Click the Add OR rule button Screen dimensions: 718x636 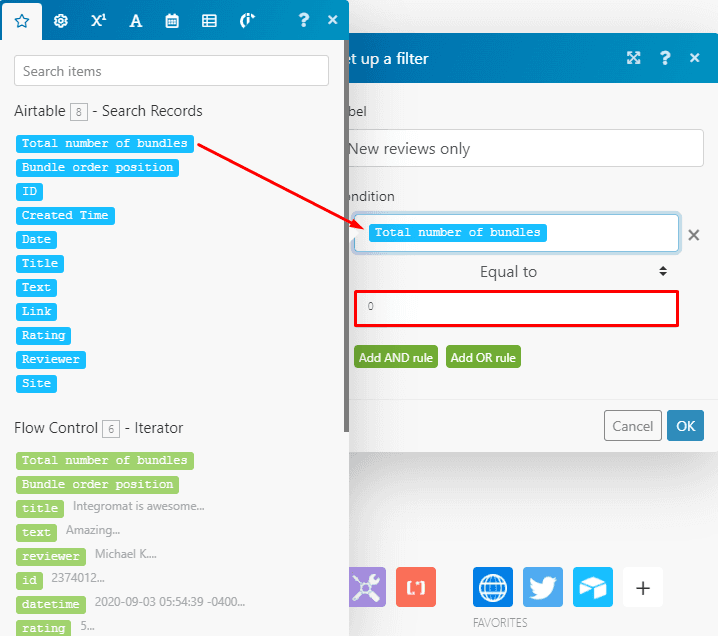pyautogui.click(x=483, y=357)
